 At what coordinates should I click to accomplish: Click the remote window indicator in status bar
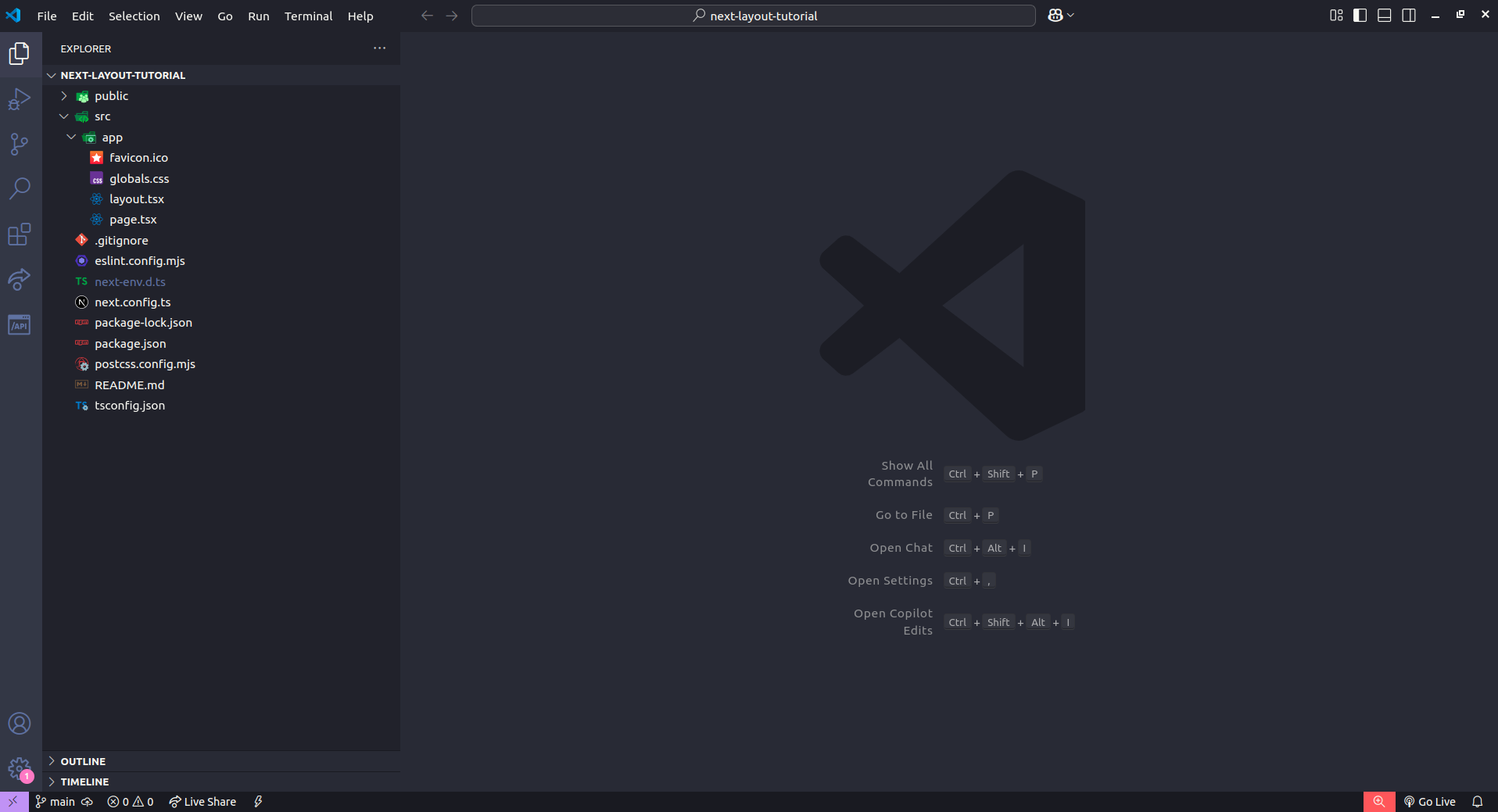pyautogui.click(x=14, y=802)
